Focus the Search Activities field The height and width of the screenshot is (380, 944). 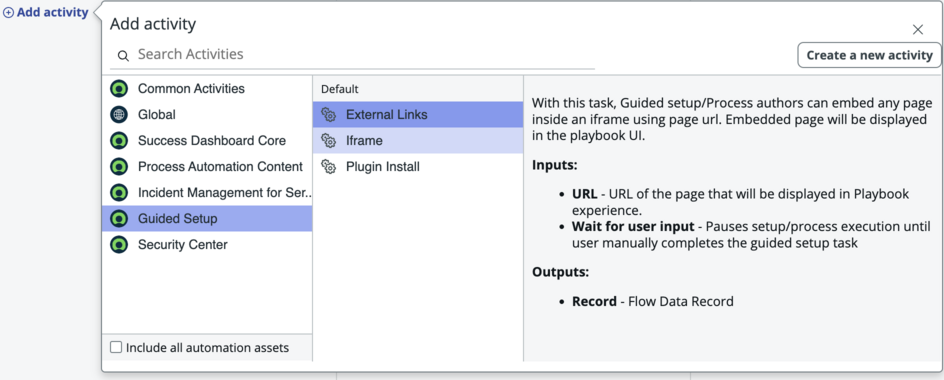pyautogui.click(x=352, y=55)
